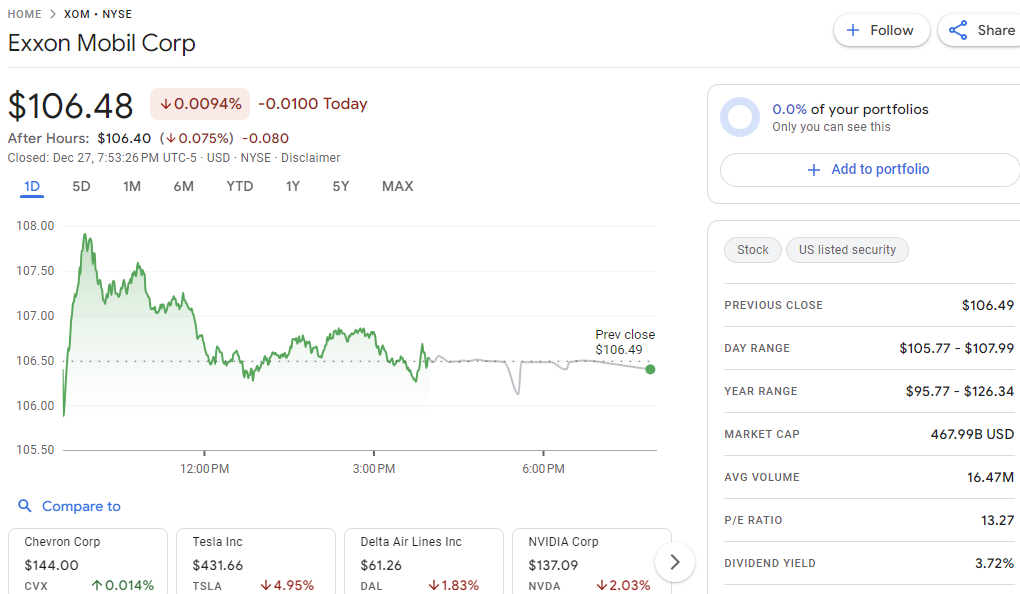
Task: Select the 1Y chart range
Action: coord(293,187)
